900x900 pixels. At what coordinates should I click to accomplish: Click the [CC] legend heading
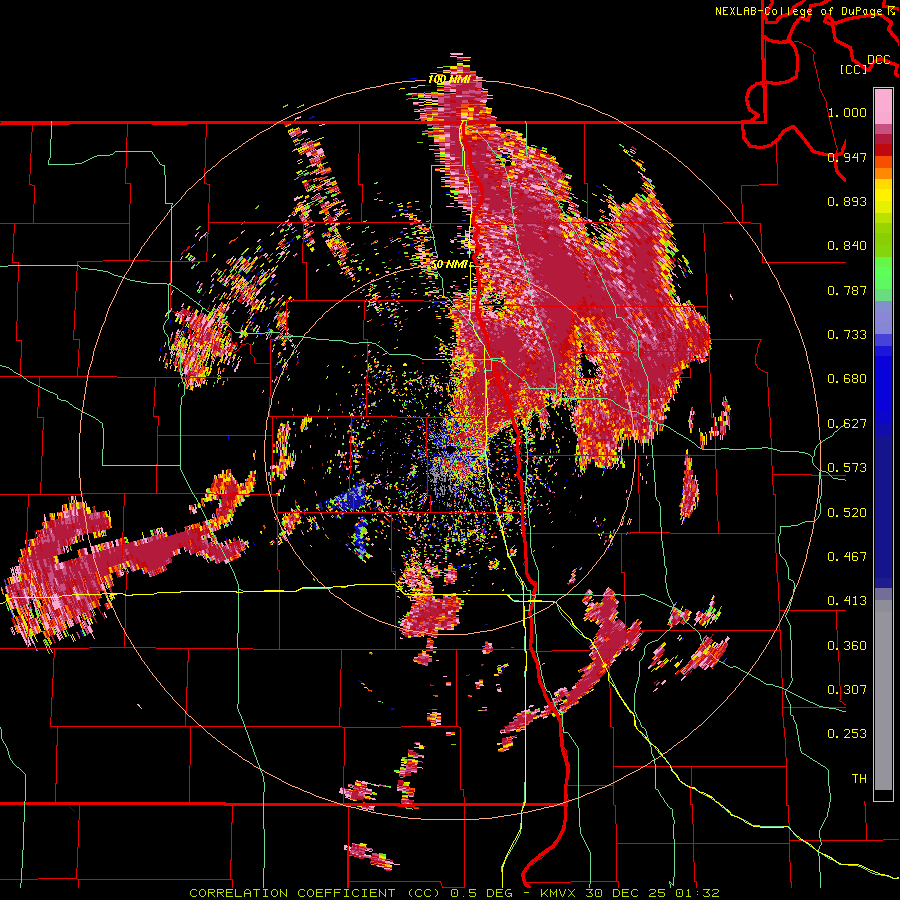[x=853, y=69]
